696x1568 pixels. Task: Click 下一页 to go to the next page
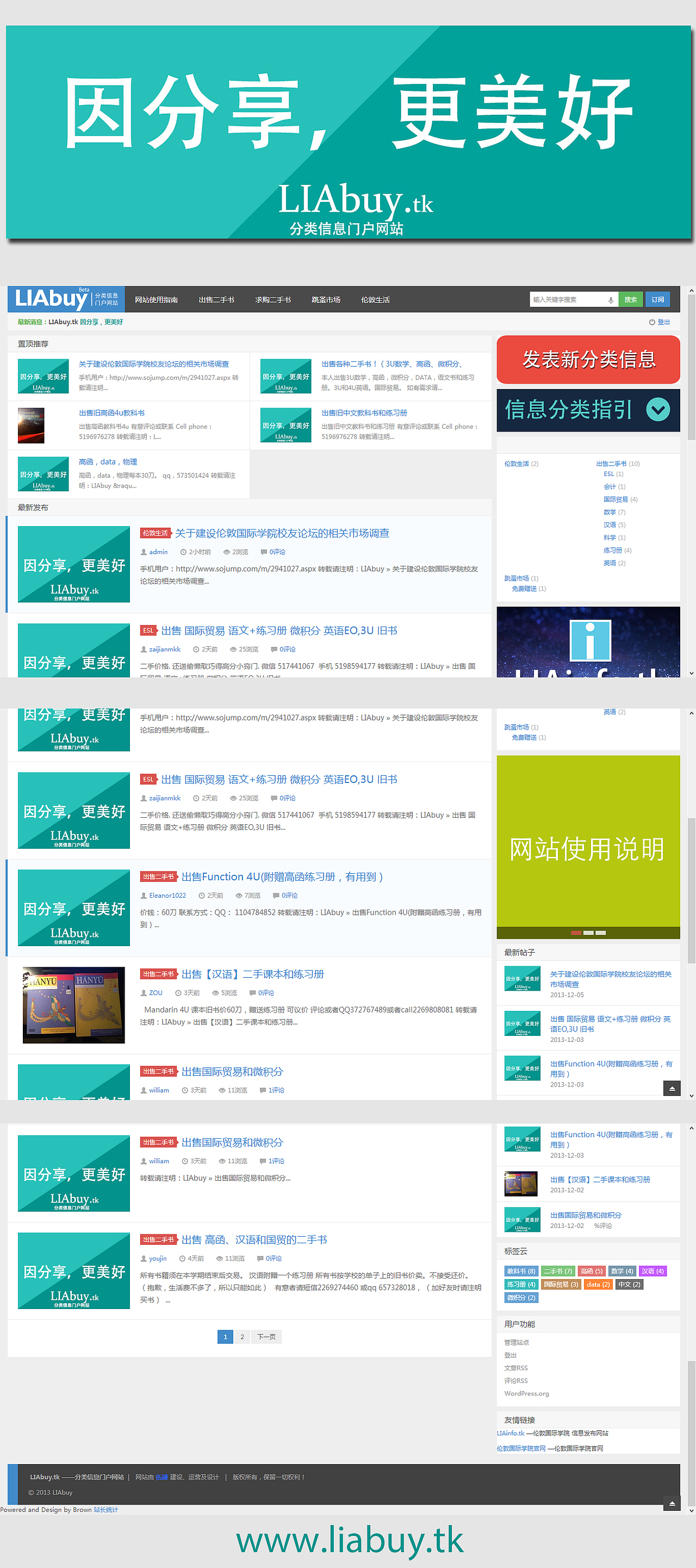pyautogui.click(x=266, y=1337)
